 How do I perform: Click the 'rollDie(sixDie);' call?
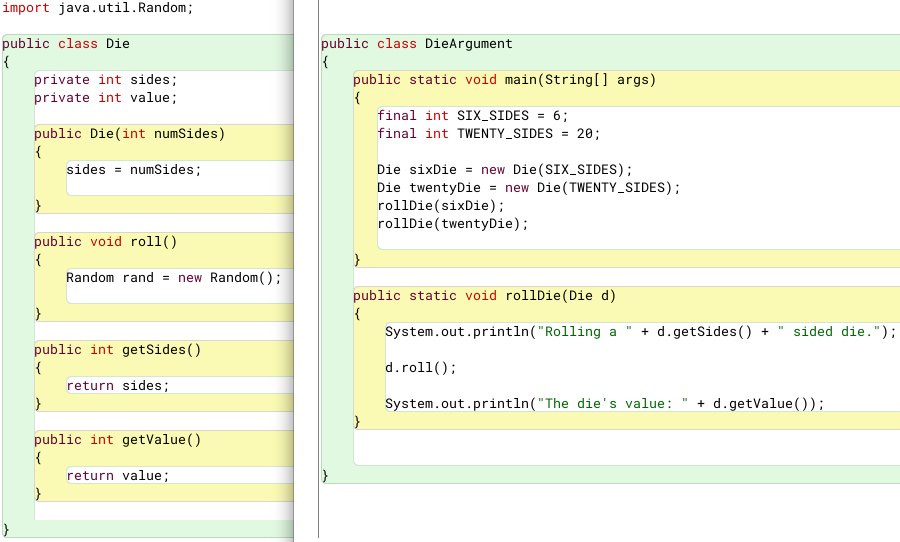pos(440,206)
